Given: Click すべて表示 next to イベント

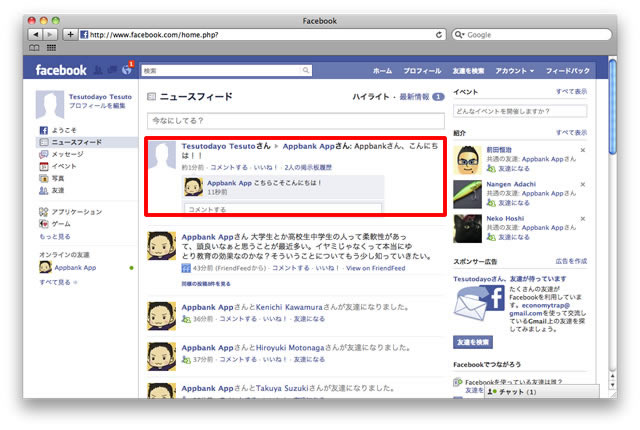Looking at the screenshot, I should click(x=571, y=91).
